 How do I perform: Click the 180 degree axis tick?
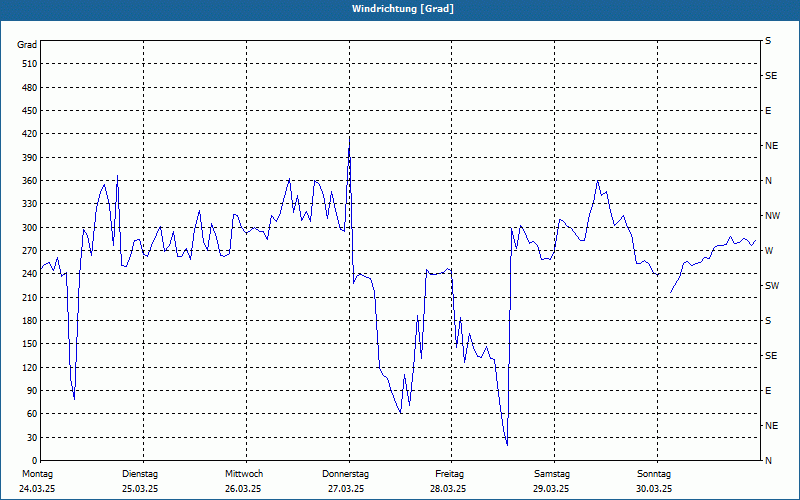(29, 321)
